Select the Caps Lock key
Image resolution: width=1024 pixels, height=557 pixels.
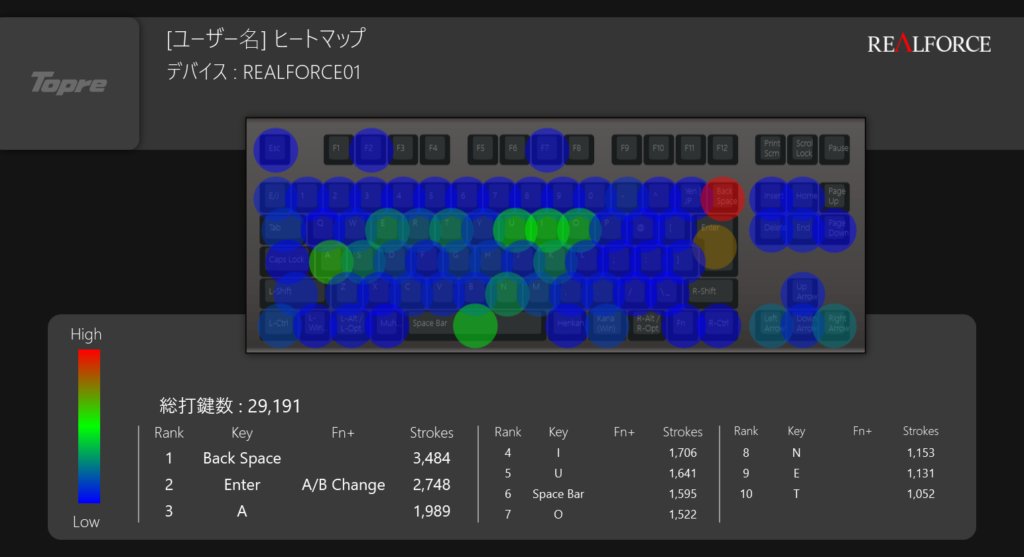[285, 260]
